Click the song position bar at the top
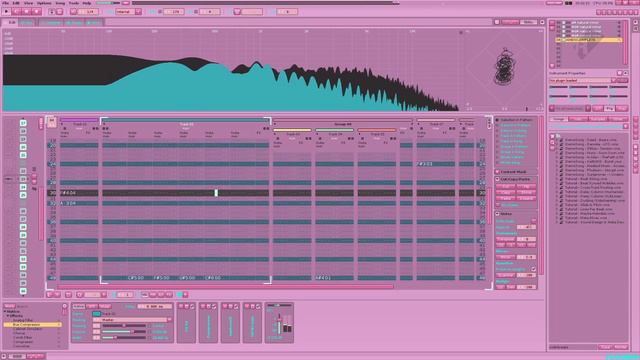The height and width of the screenshot is (360, 640). click(265, 3)
